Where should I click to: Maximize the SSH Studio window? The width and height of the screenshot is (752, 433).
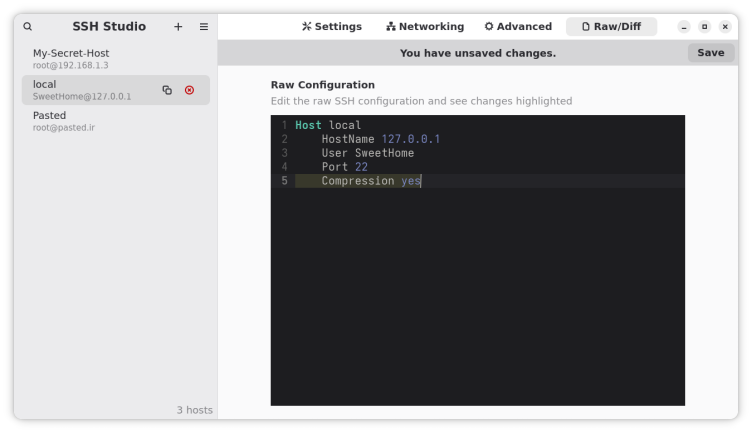coord(704,27)
